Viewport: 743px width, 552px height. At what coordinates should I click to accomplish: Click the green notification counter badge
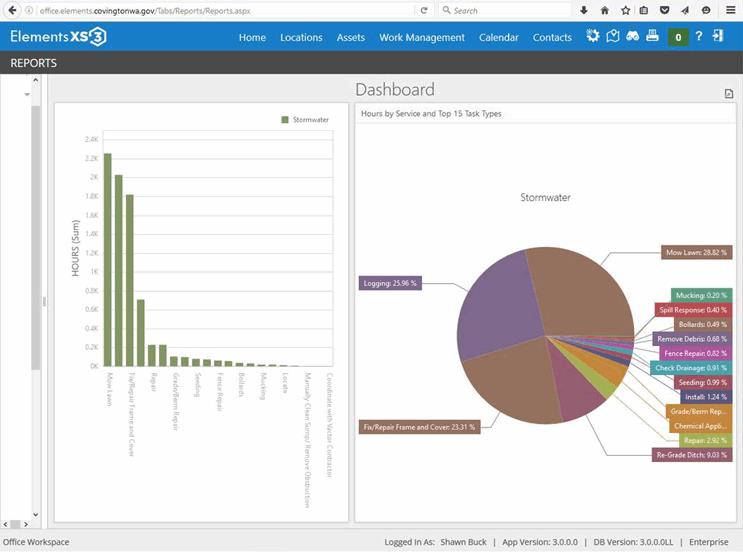point(678,38)
